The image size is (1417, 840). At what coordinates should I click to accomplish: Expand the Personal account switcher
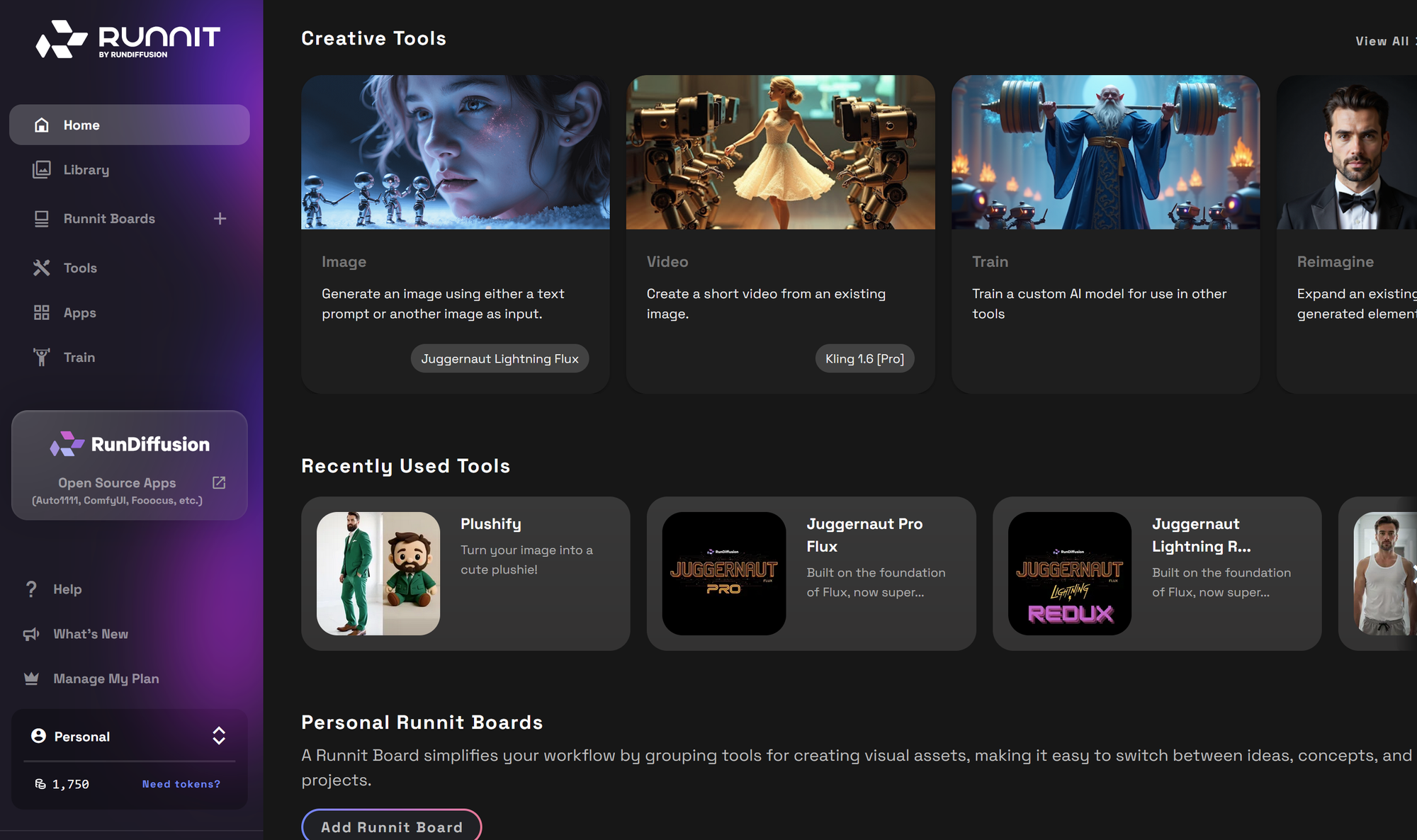point(219,736)
